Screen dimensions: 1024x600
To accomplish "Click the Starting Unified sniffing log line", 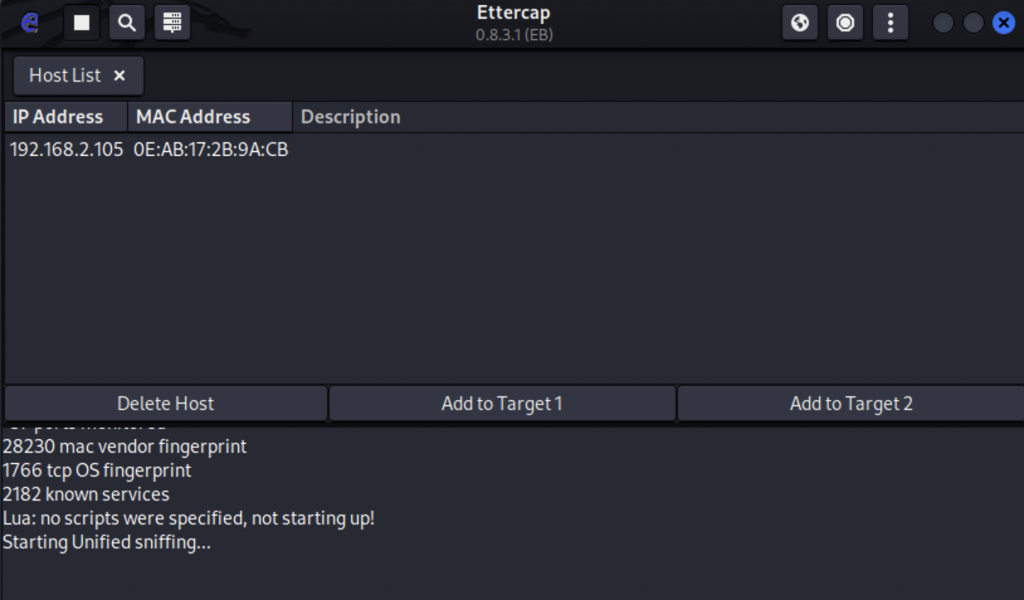I will (106, 543).
